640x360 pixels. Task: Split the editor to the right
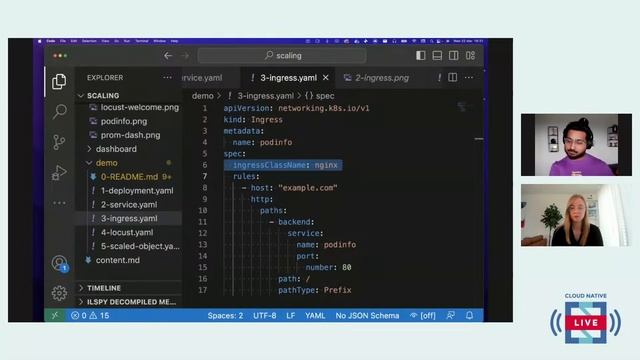pos(453,78)
